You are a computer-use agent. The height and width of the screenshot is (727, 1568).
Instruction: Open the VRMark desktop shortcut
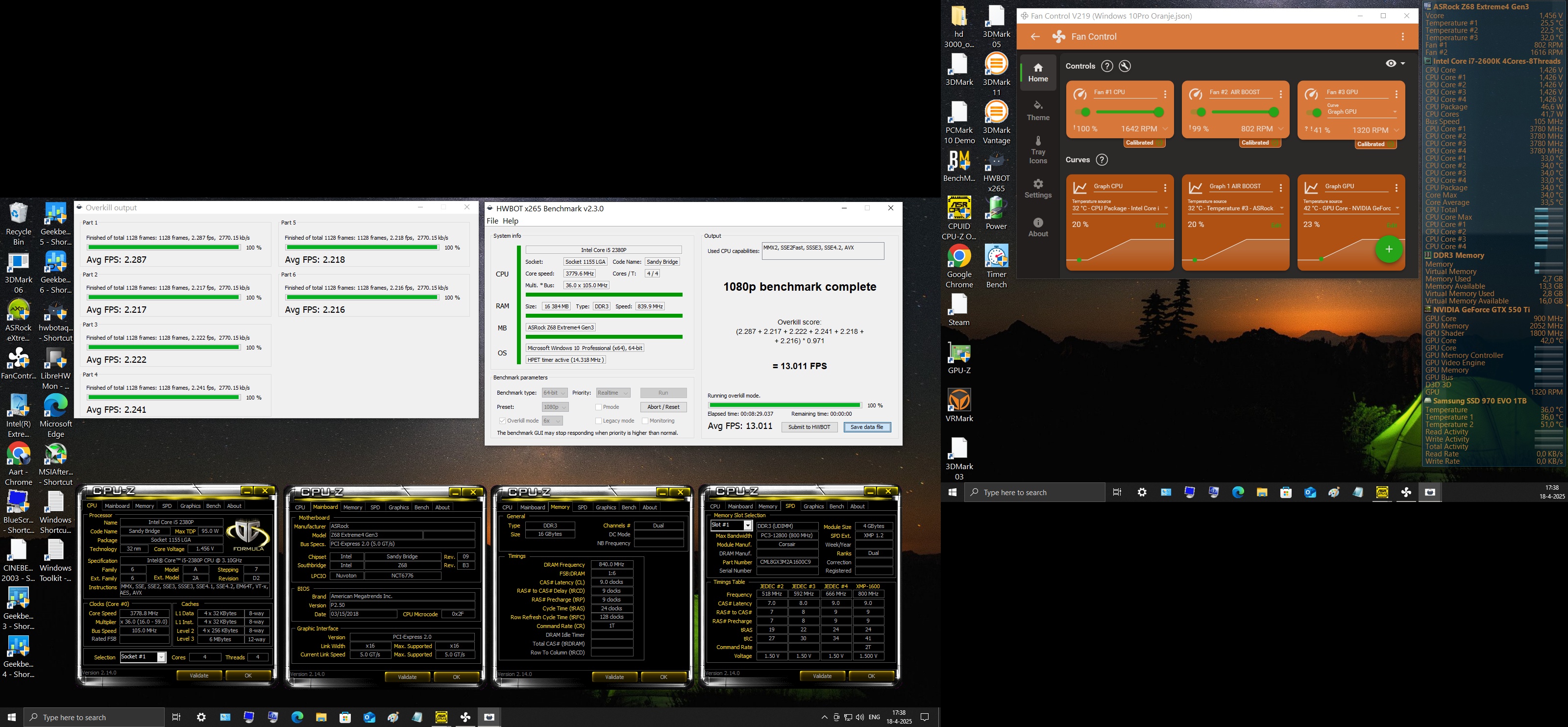(959, 406)
